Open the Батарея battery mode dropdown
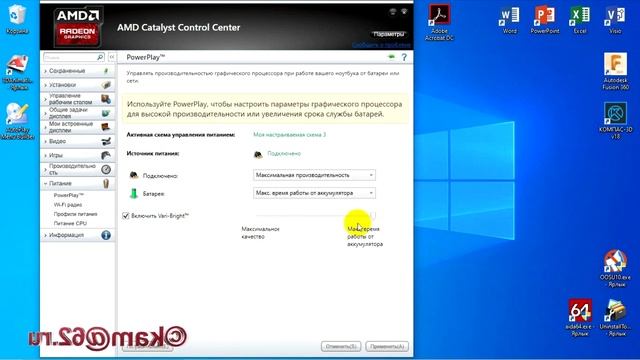 (x=314, y=193)
